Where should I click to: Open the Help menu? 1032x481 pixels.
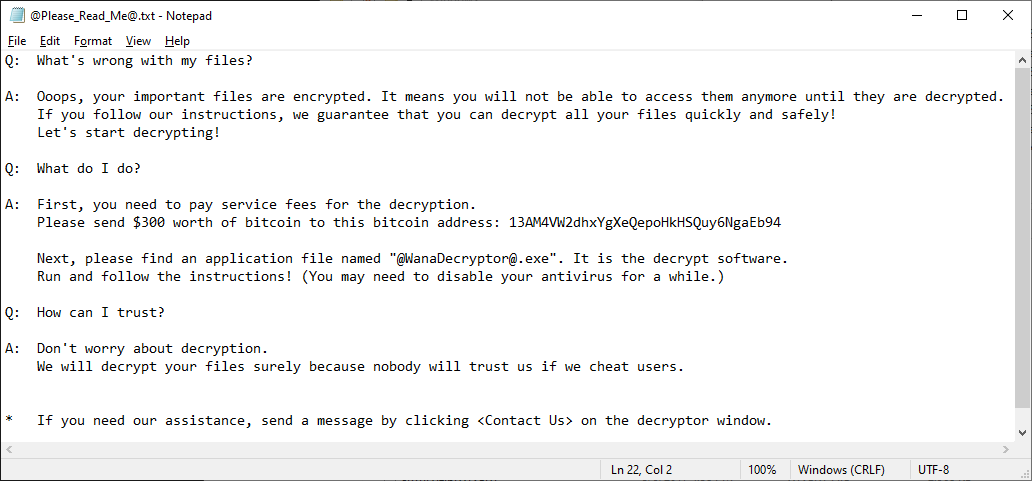click(177, 41)
